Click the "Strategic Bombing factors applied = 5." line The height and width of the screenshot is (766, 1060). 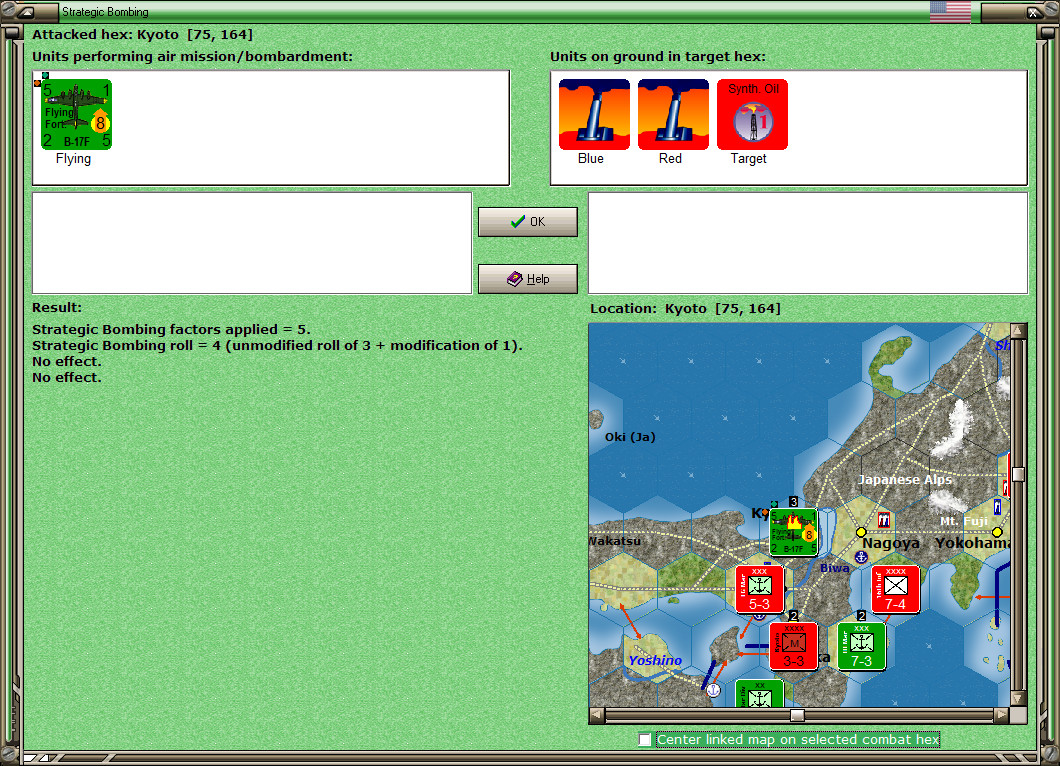click(x=172, y=329)
